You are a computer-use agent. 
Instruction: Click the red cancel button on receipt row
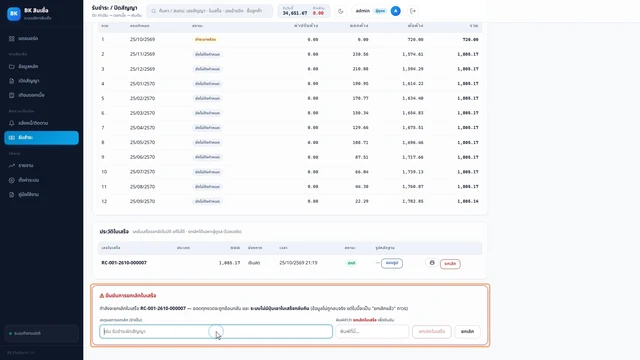450,264
